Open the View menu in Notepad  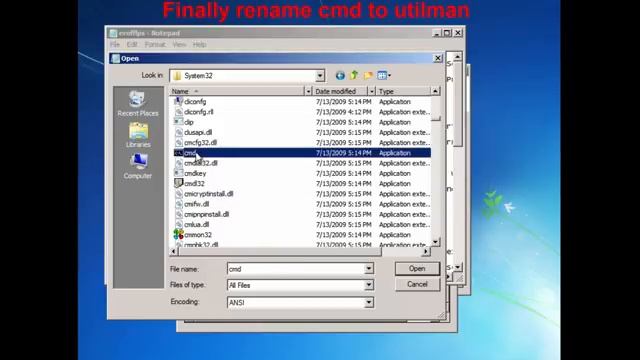coord(179,44)
